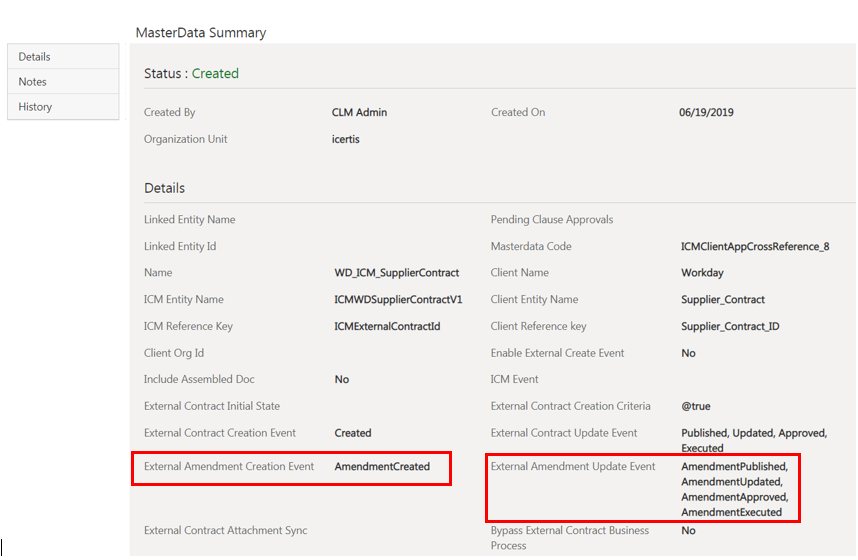Click the Supplier_Contract_ID reference key value
858x560 pixels.
730,326
